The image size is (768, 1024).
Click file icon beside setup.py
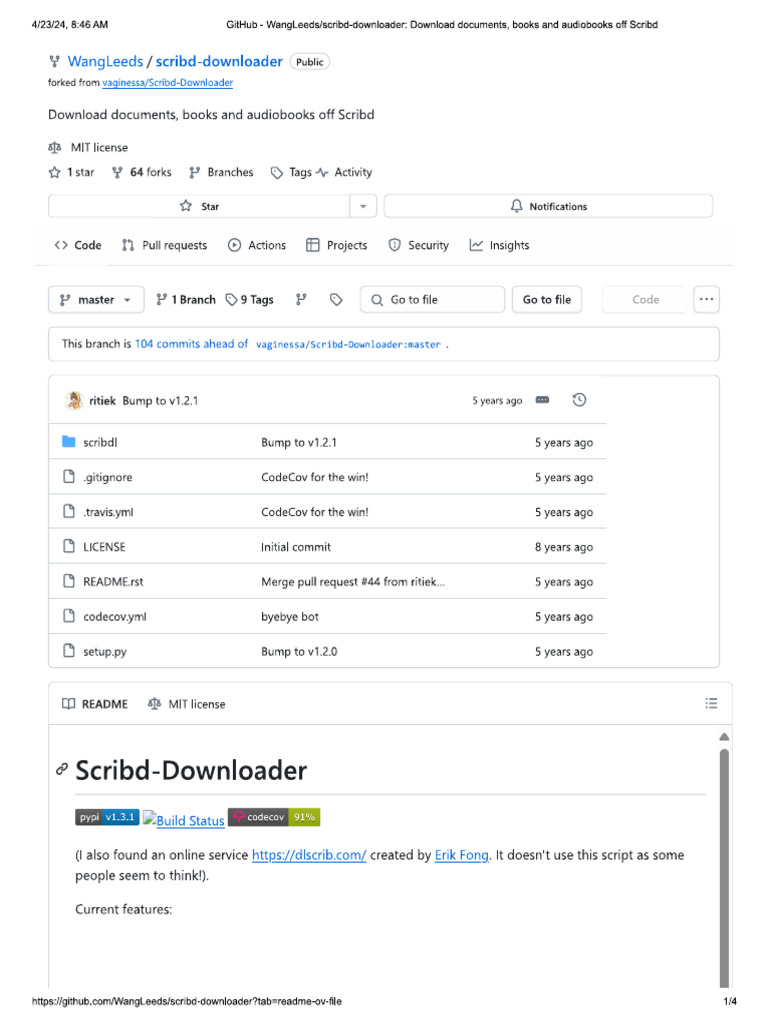(x=69, y=650)
